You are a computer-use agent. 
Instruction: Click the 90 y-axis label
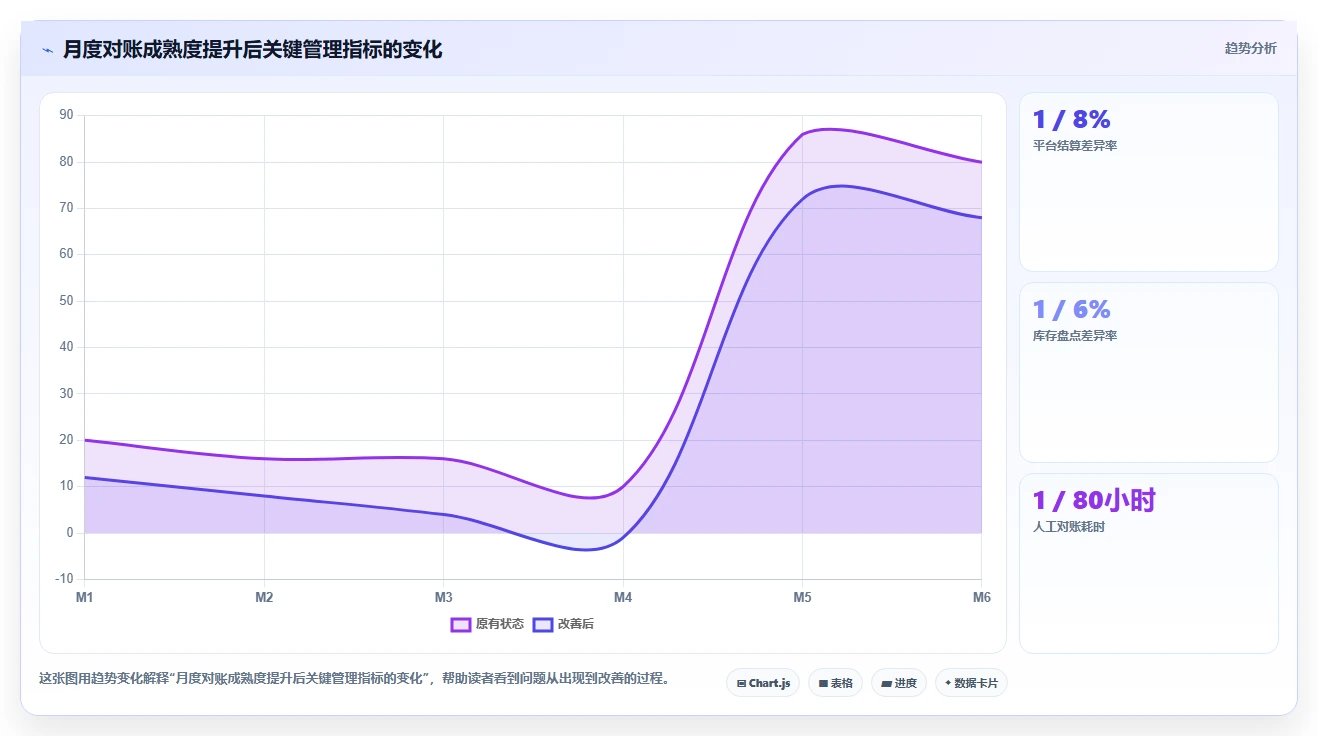tap(66, 115)
